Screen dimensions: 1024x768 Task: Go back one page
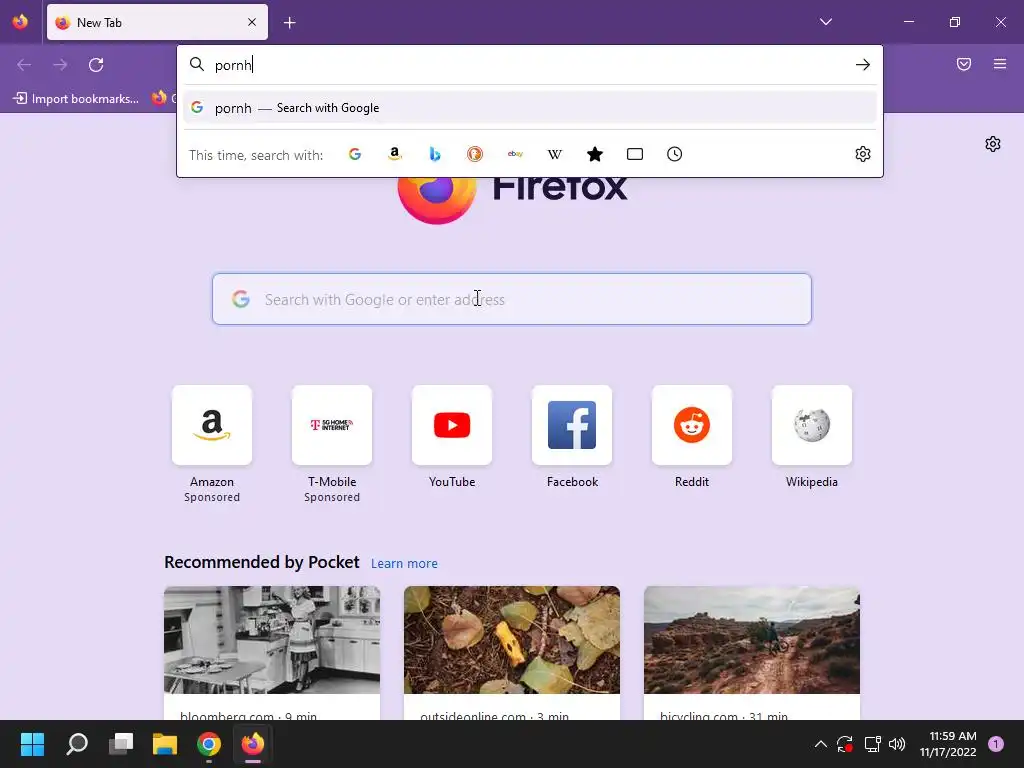[24, 65]
